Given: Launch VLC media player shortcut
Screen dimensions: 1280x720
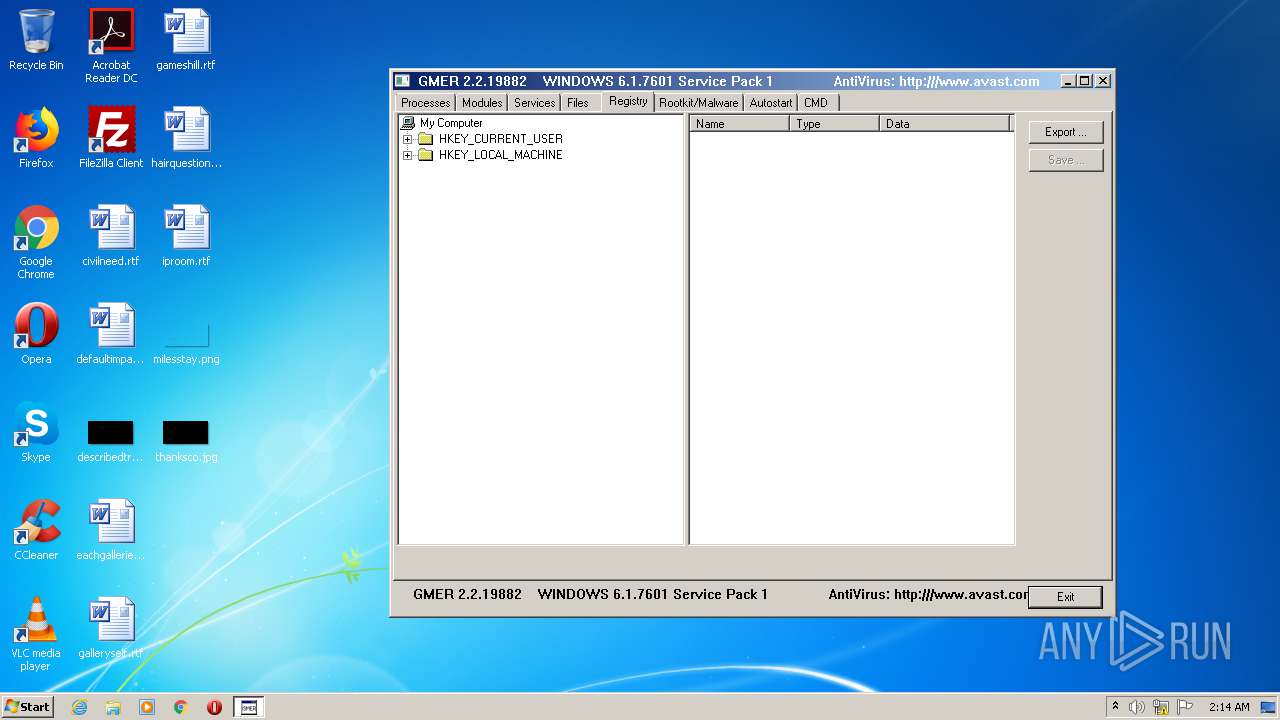Looking at the screenshot, I should tap(36, 634).
